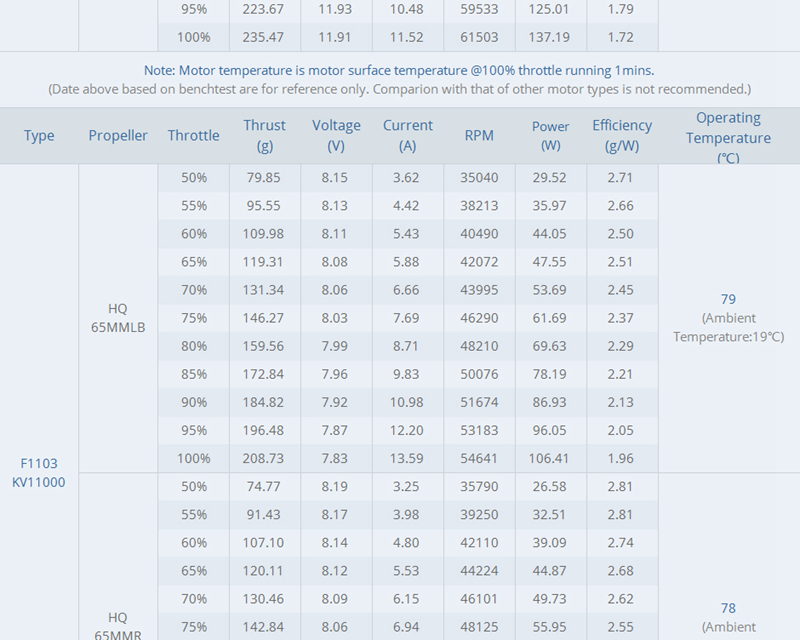Viewport: 800px width, 640px height.
Task: Select the Voltage (V) column header
Action: coord(336,135)
